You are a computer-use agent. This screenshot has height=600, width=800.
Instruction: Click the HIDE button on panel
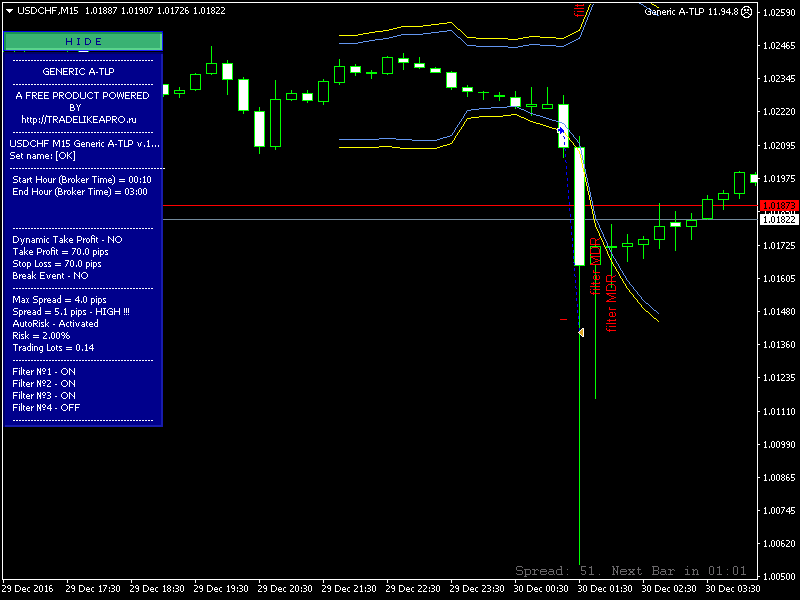coord(83,41)
